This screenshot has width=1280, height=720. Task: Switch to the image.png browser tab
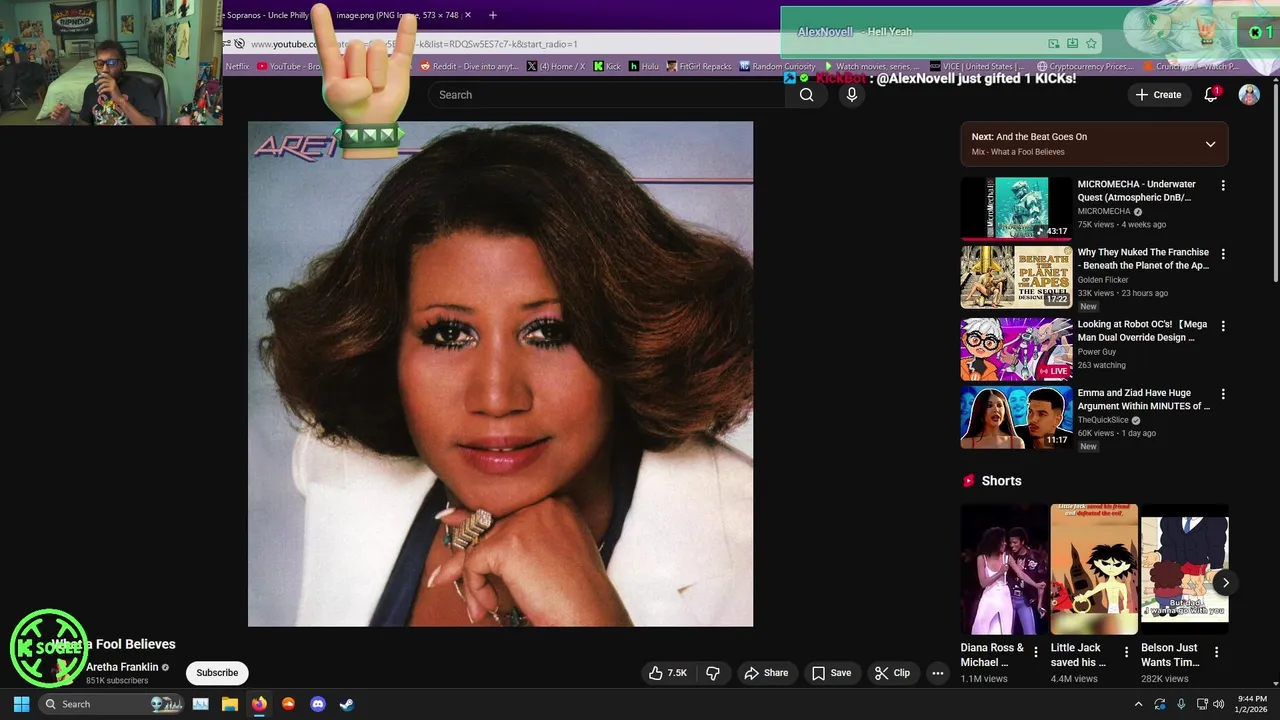[397, 15]
